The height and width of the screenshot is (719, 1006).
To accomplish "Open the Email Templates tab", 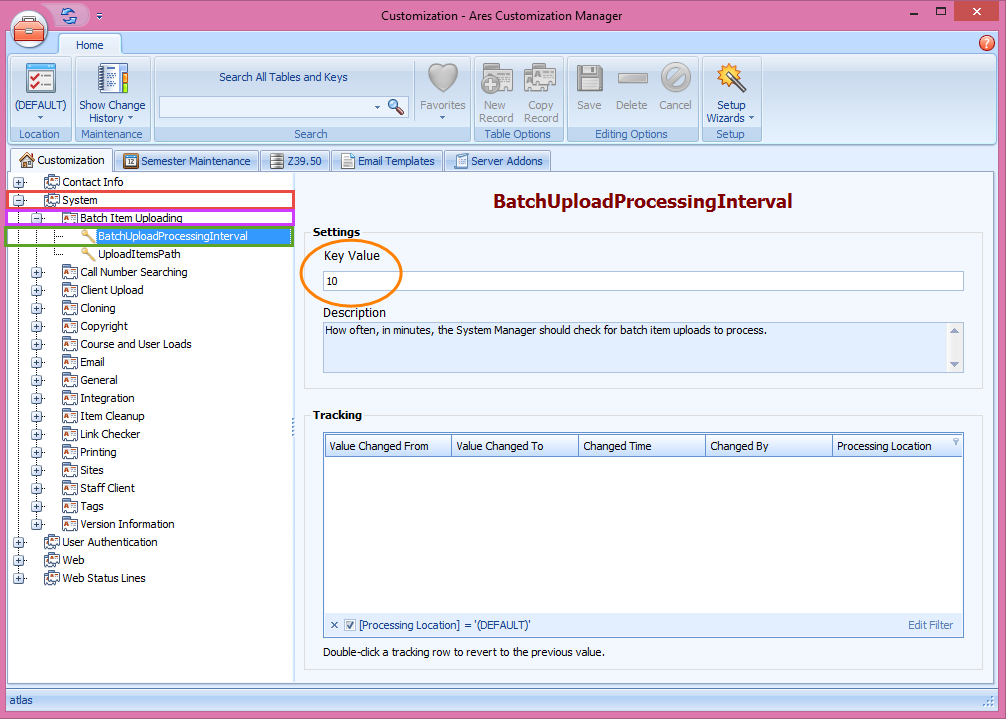I will point(387,160).
